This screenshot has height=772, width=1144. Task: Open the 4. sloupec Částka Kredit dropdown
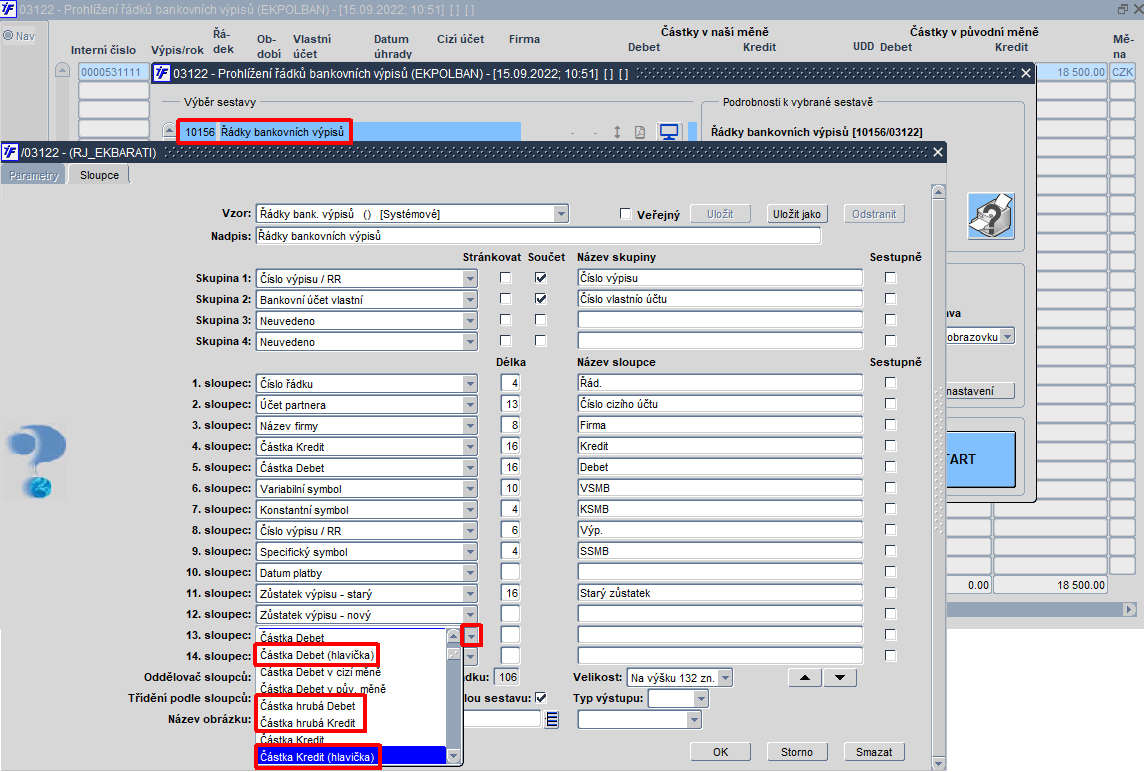click(x=470, y=447)
